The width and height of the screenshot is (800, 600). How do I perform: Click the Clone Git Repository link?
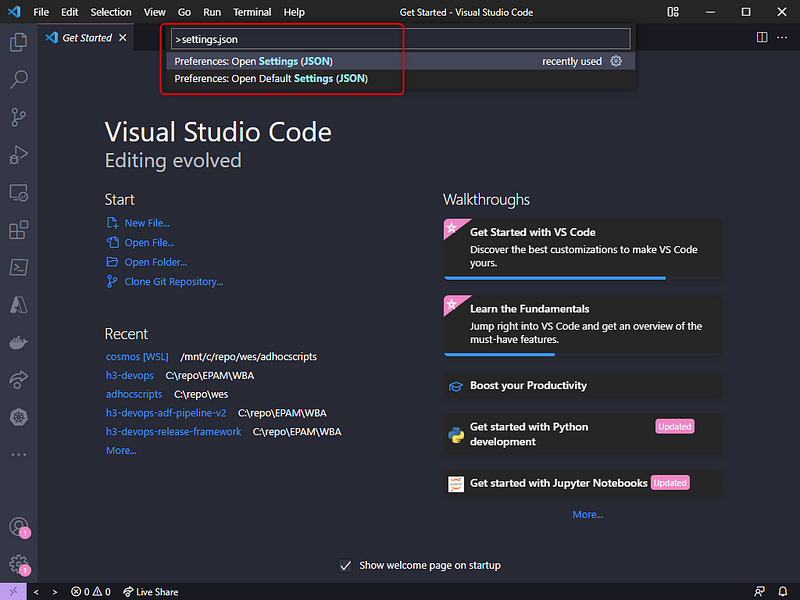(x=173, y=282)
